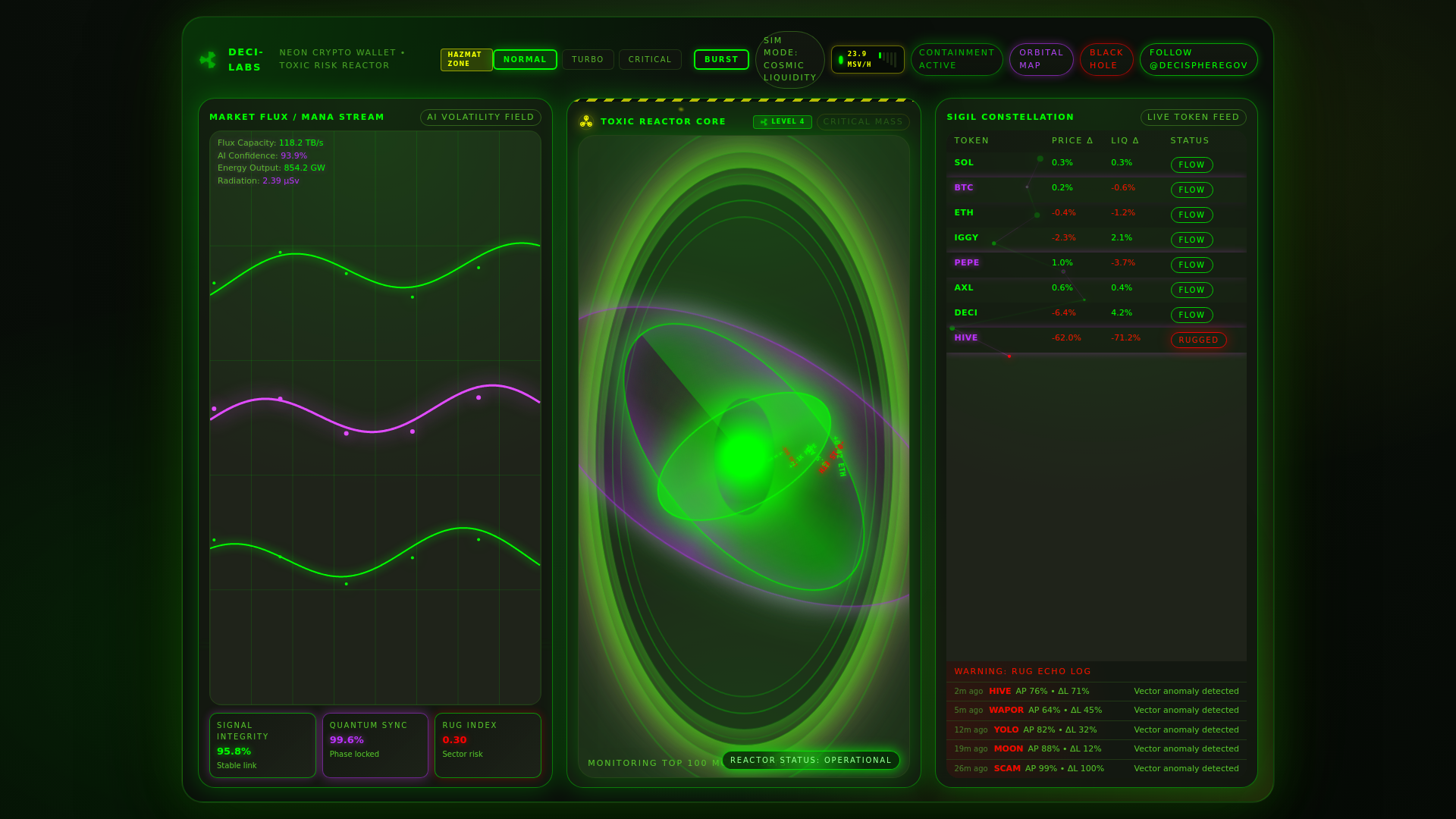Switch reactor mode to Turbo
Viewport: 1456px width, 819px height.
pos(588,60)
